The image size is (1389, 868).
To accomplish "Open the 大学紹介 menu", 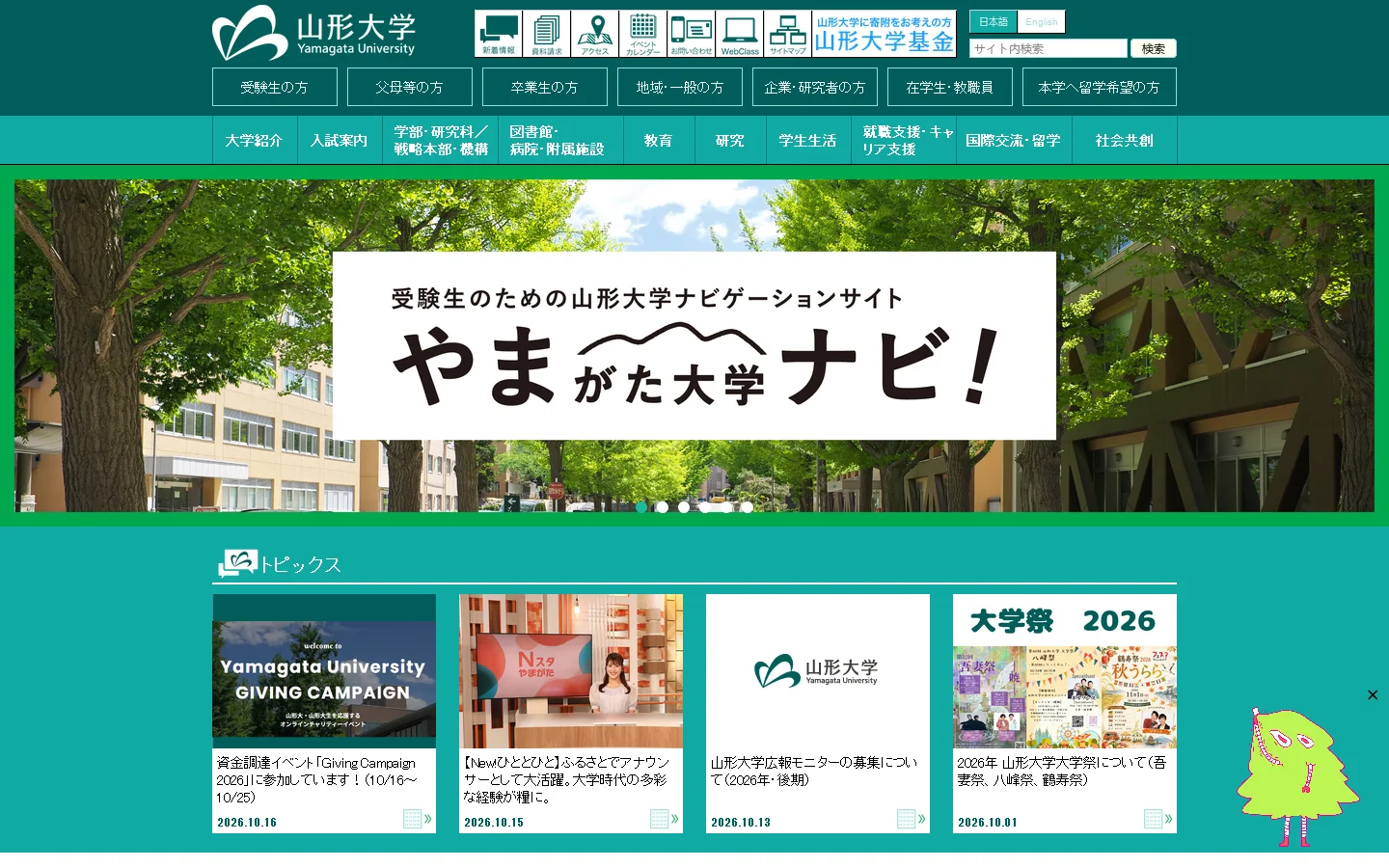I will tap(255, 140).
